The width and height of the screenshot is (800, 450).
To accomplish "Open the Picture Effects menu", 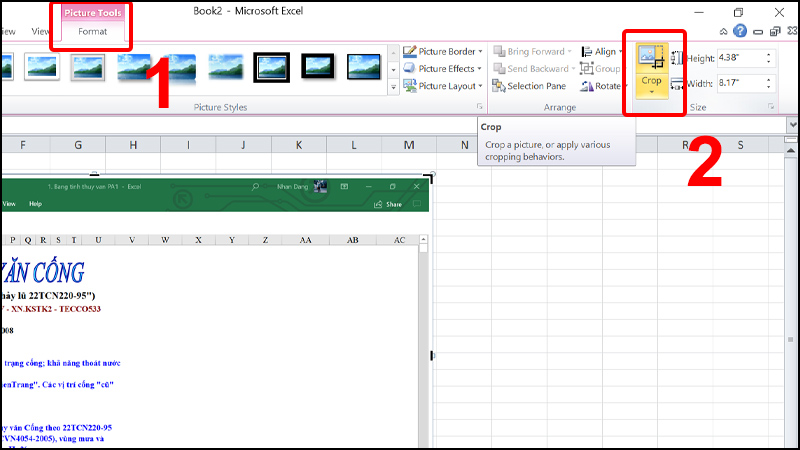I will point(444,69).
